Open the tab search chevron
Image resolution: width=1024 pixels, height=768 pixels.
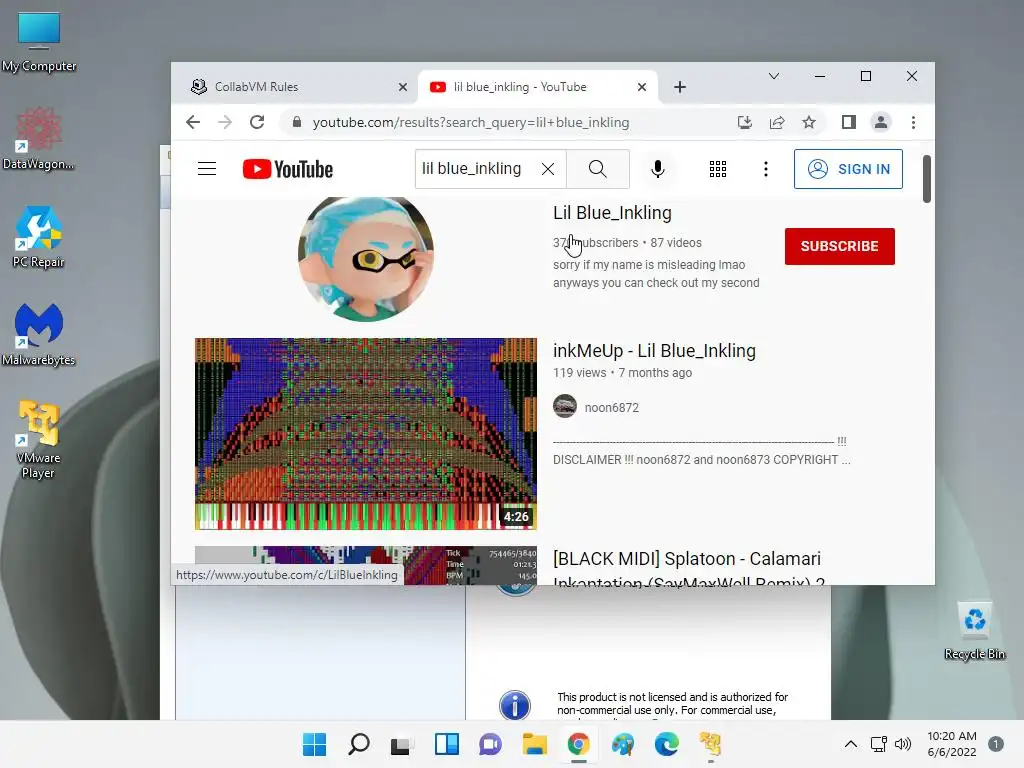[774, 76]
